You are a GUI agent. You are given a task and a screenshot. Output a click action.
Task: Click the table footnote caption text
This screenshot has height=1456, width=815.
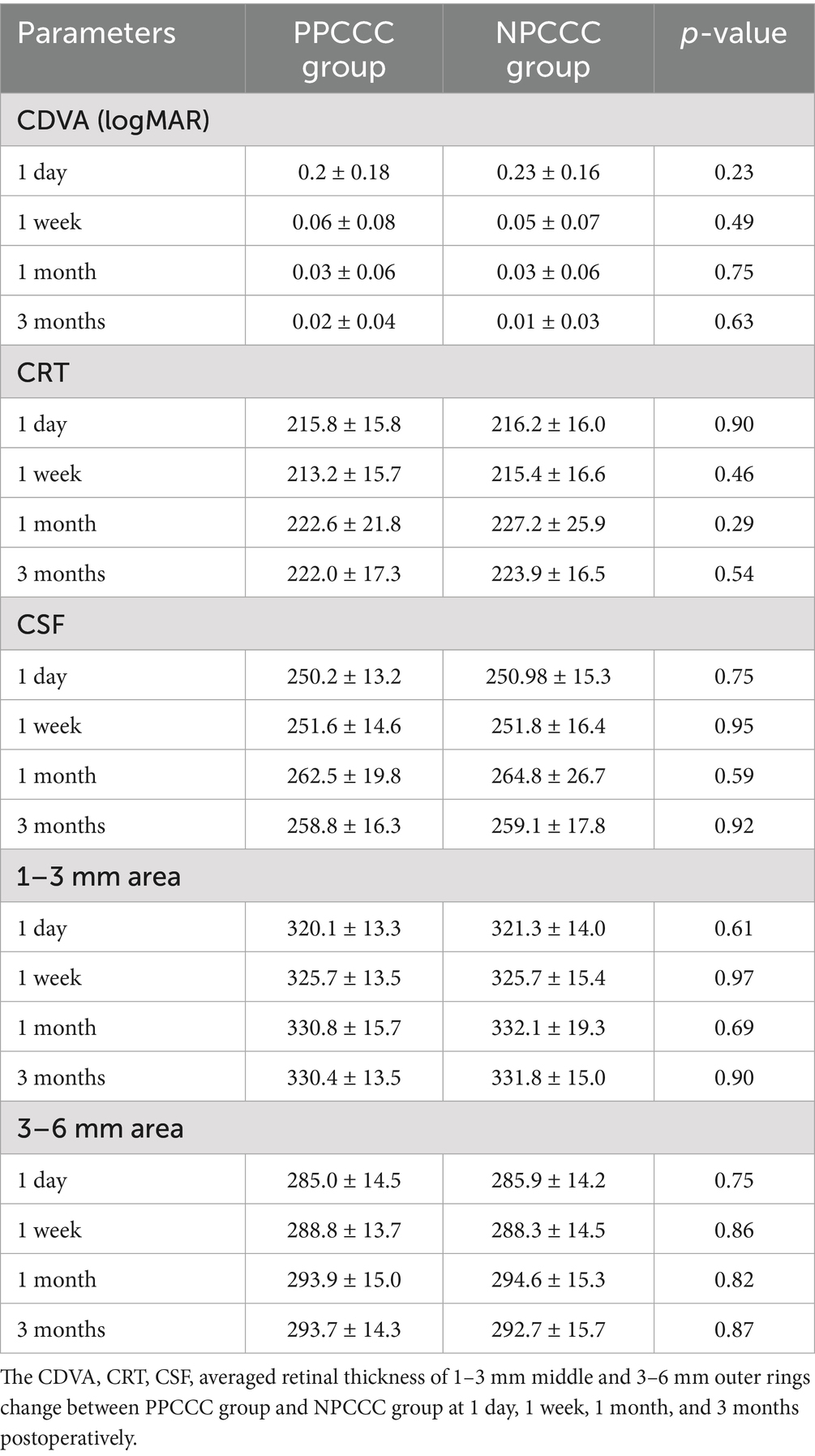click(x=405, y=1407)
